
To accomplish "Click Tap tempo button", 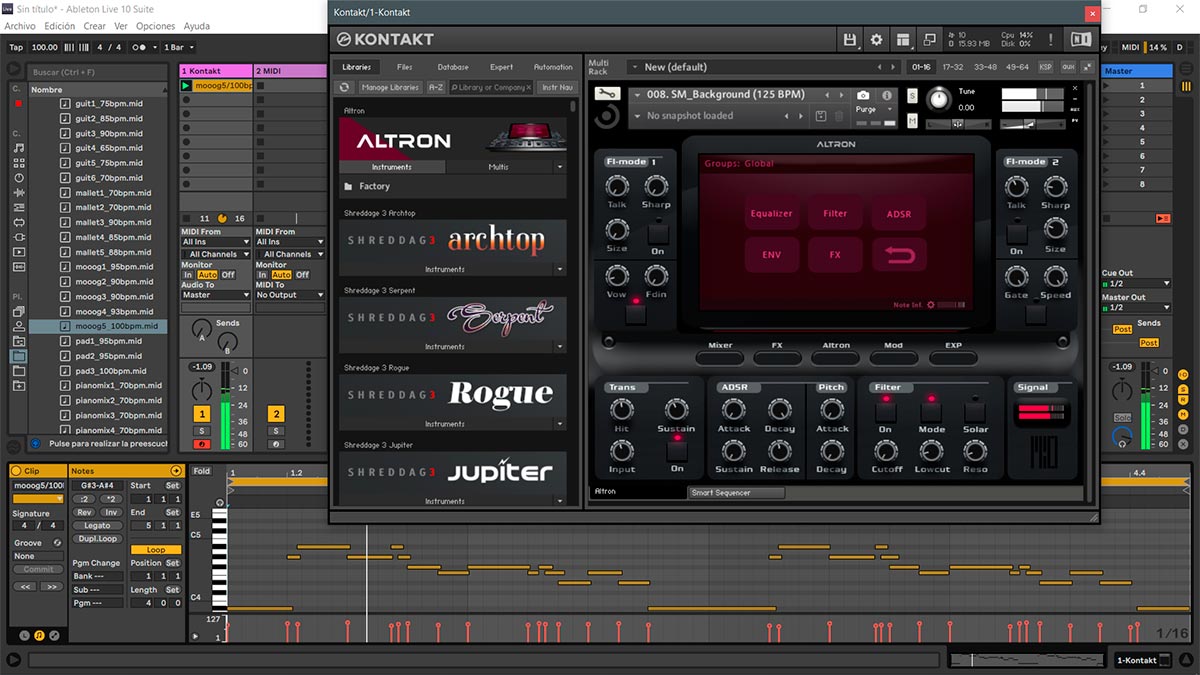I will click(x=16, y=47).
